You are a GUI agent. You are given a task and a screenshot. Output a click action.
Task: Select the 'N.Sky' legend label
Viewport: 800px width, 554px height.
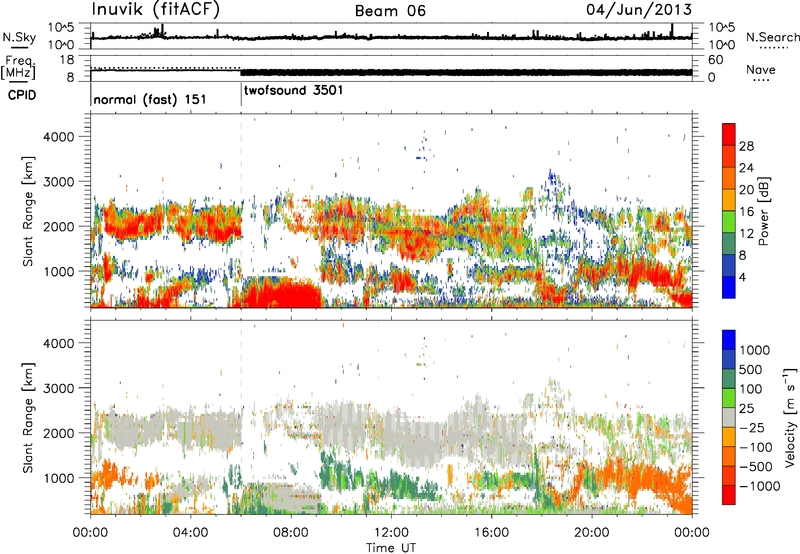click(x=19, y=38)
